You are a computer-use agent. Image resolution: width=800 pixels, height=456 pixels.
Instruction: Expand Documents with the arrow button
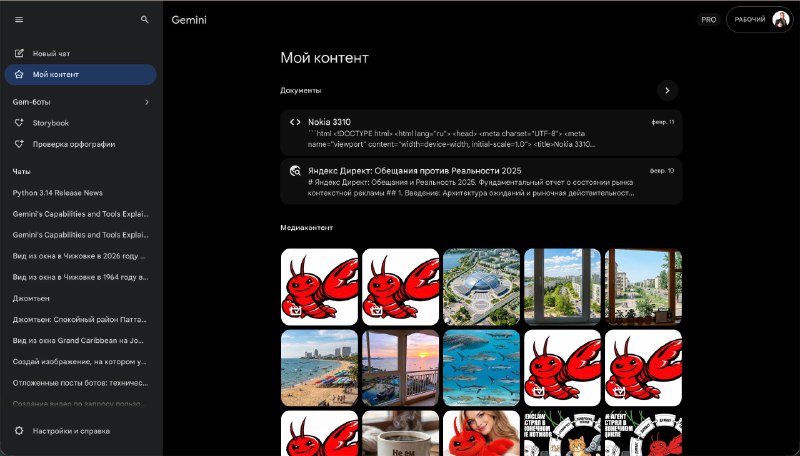coord(668,90)
